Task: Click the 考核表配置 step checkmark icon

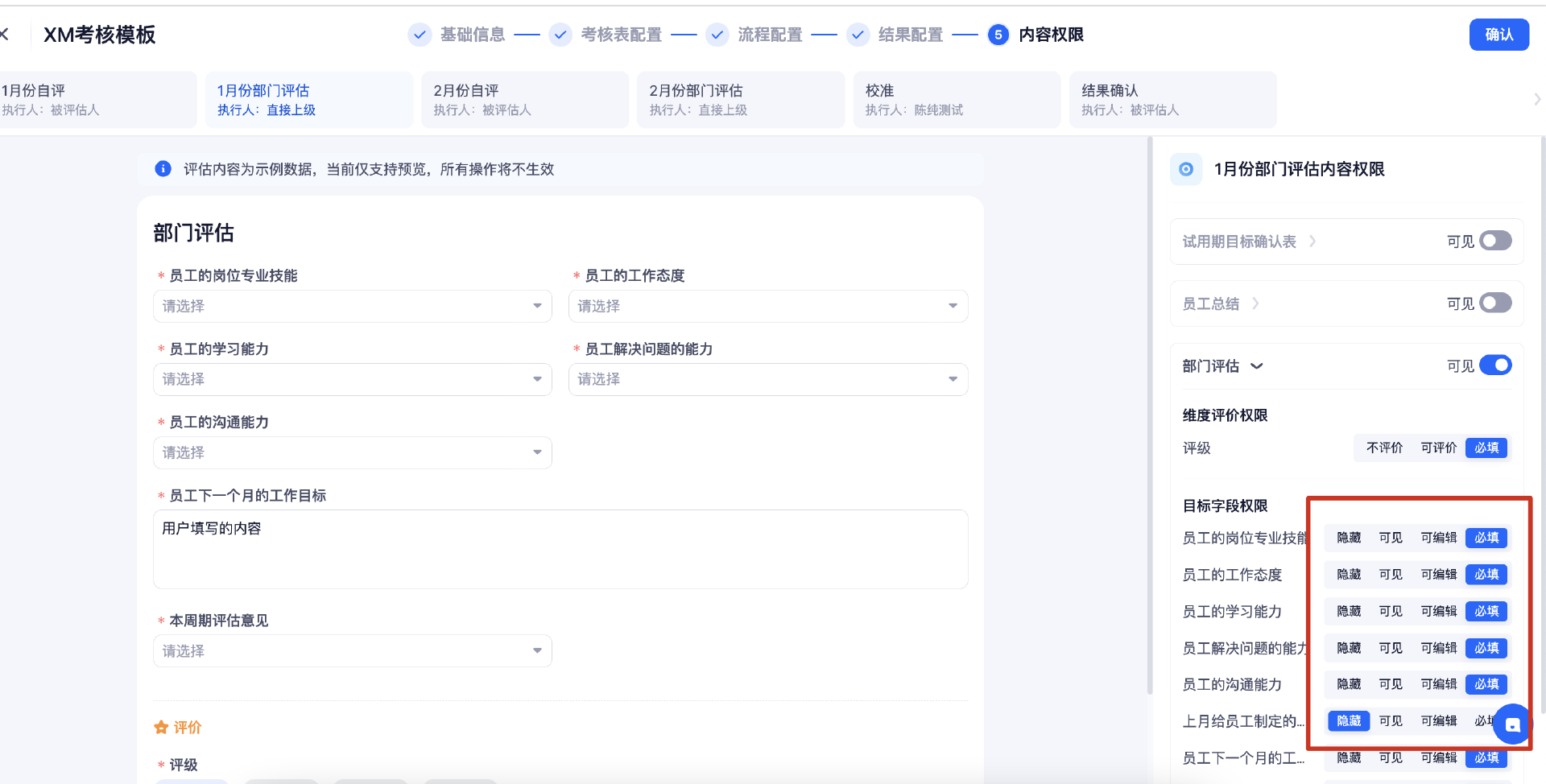Action: click(560, 35)
